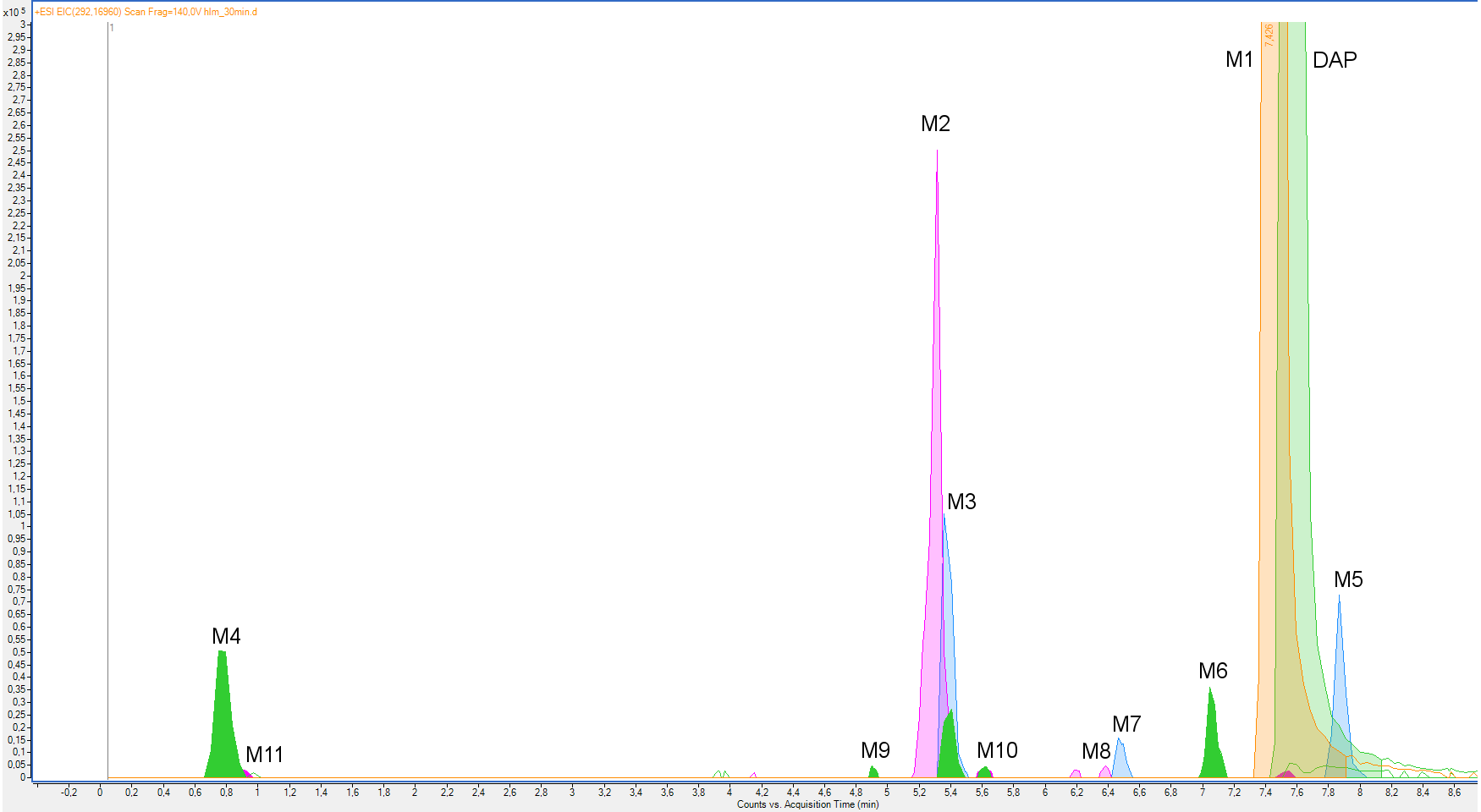Click the 7,426 retention time annotation
The image size is (1481, 812).
[1269, 36]
